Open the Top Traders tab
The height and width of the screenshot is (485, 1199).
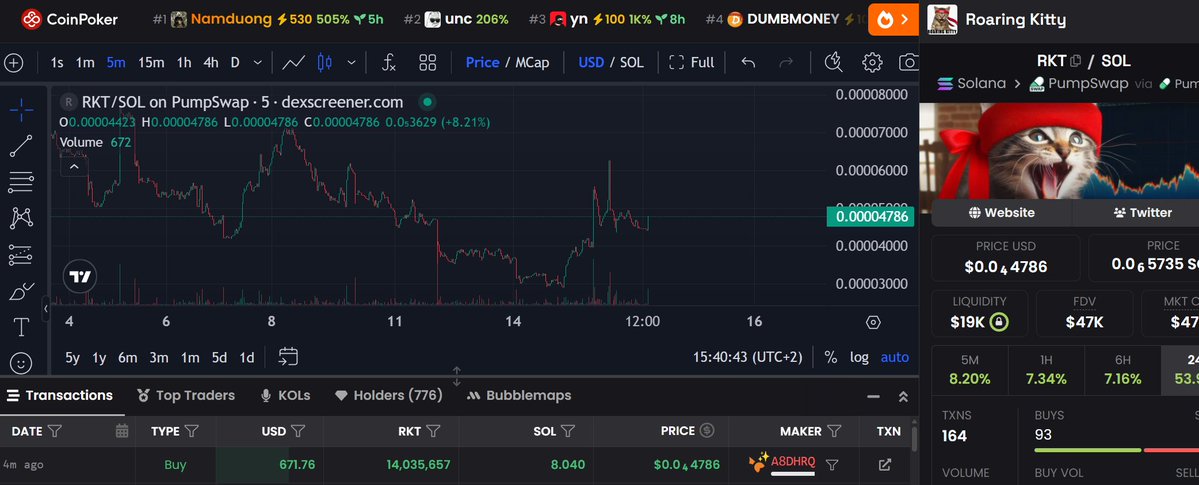tap(186, 395)
